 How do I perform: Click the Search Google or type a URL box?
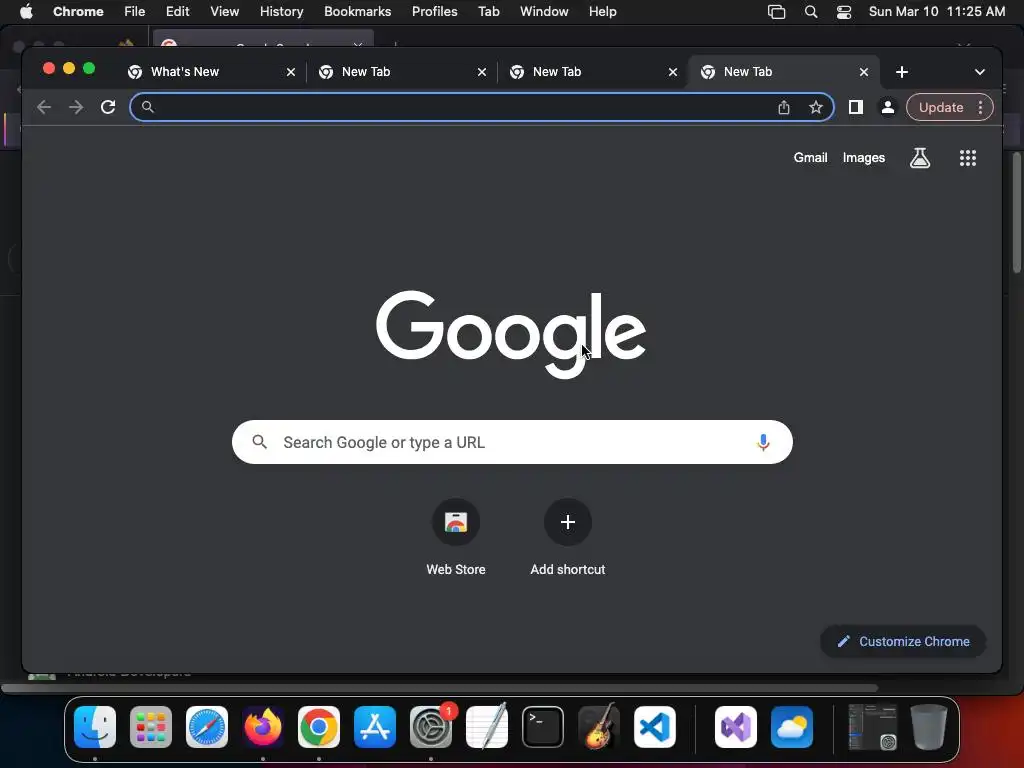pos(512,442)
